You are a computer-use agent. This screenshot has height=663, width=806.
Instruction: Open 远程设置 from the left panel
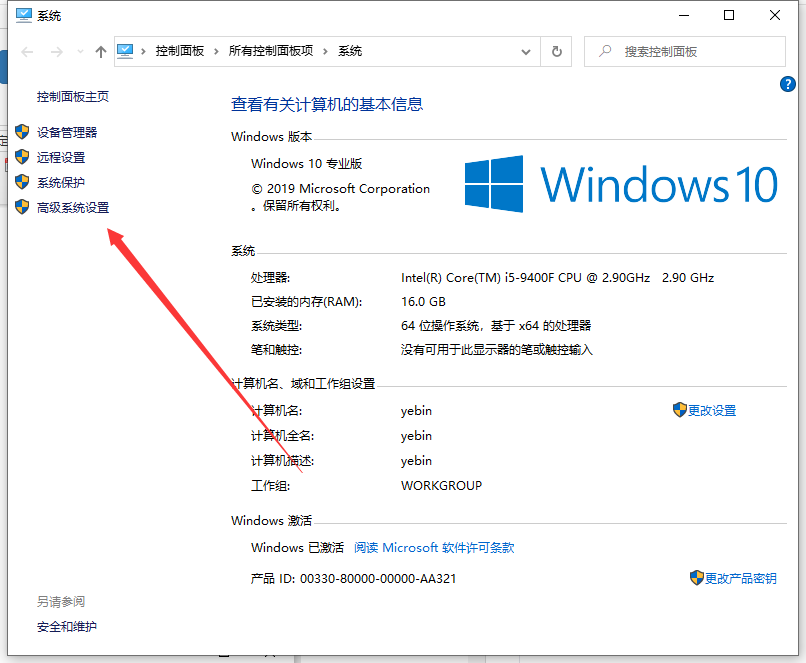(61, 157)
